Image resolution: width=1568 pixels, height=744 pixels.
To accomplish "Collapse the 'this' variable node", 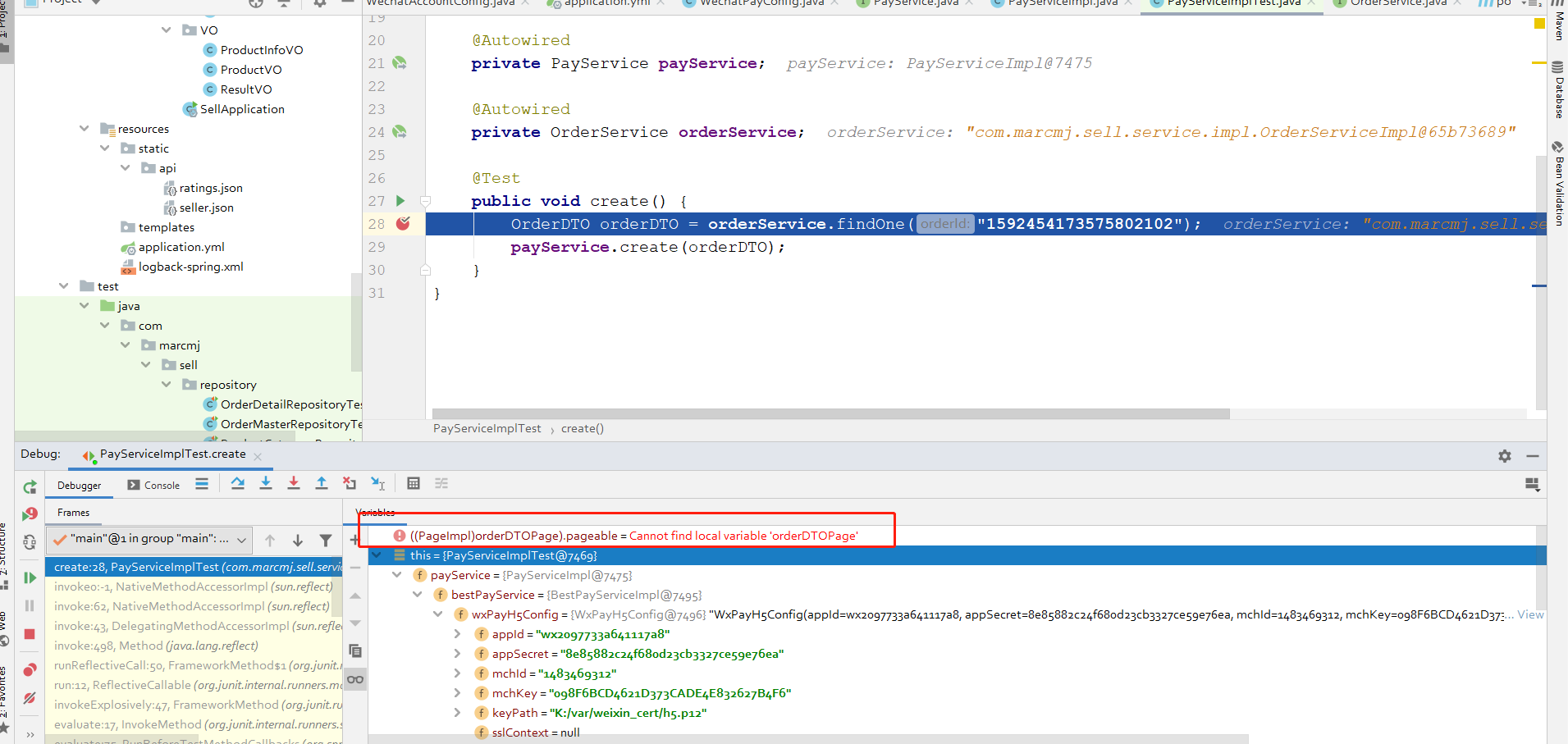I will click(377, 555).
